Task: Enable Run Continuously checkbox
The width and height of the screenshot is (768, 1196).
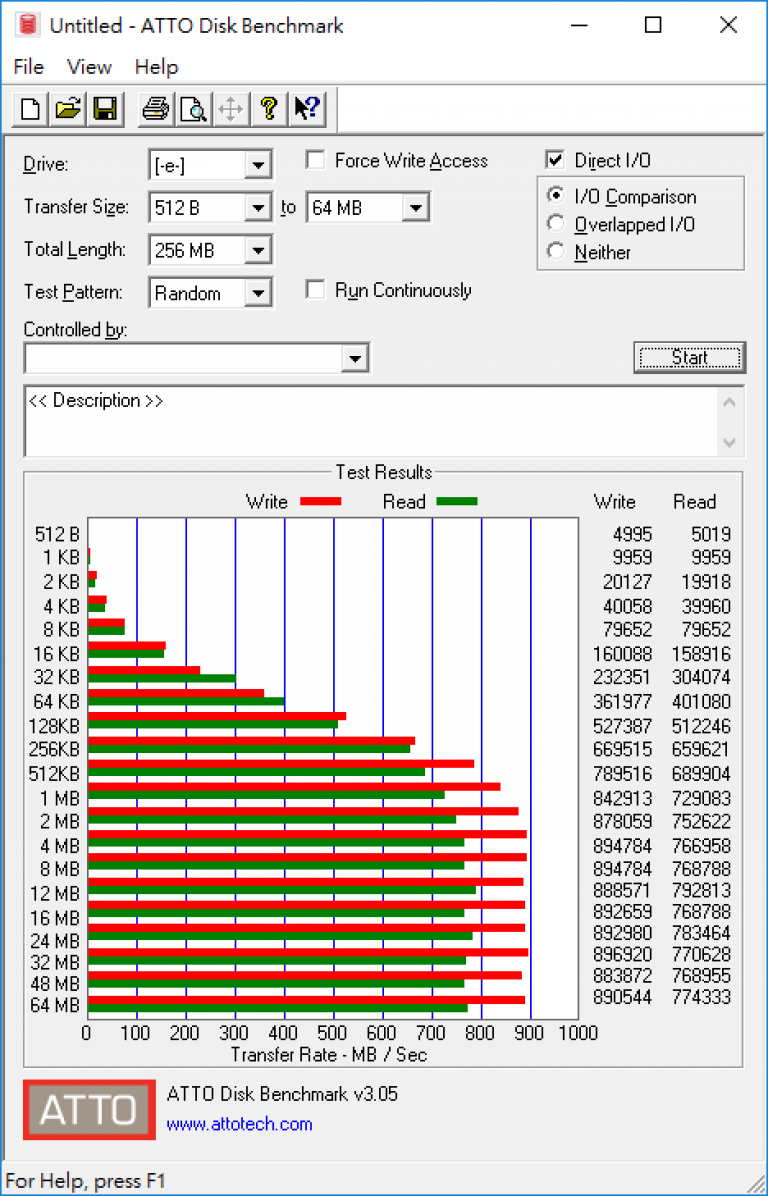Action: (315, 291)
